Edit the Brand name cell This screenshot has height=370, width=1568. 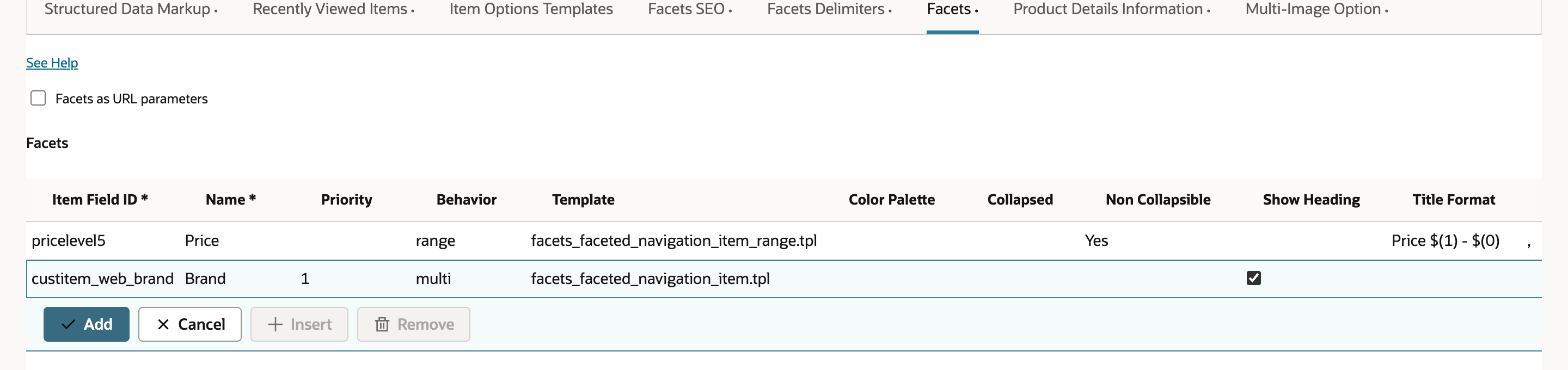tap(205, 279)
